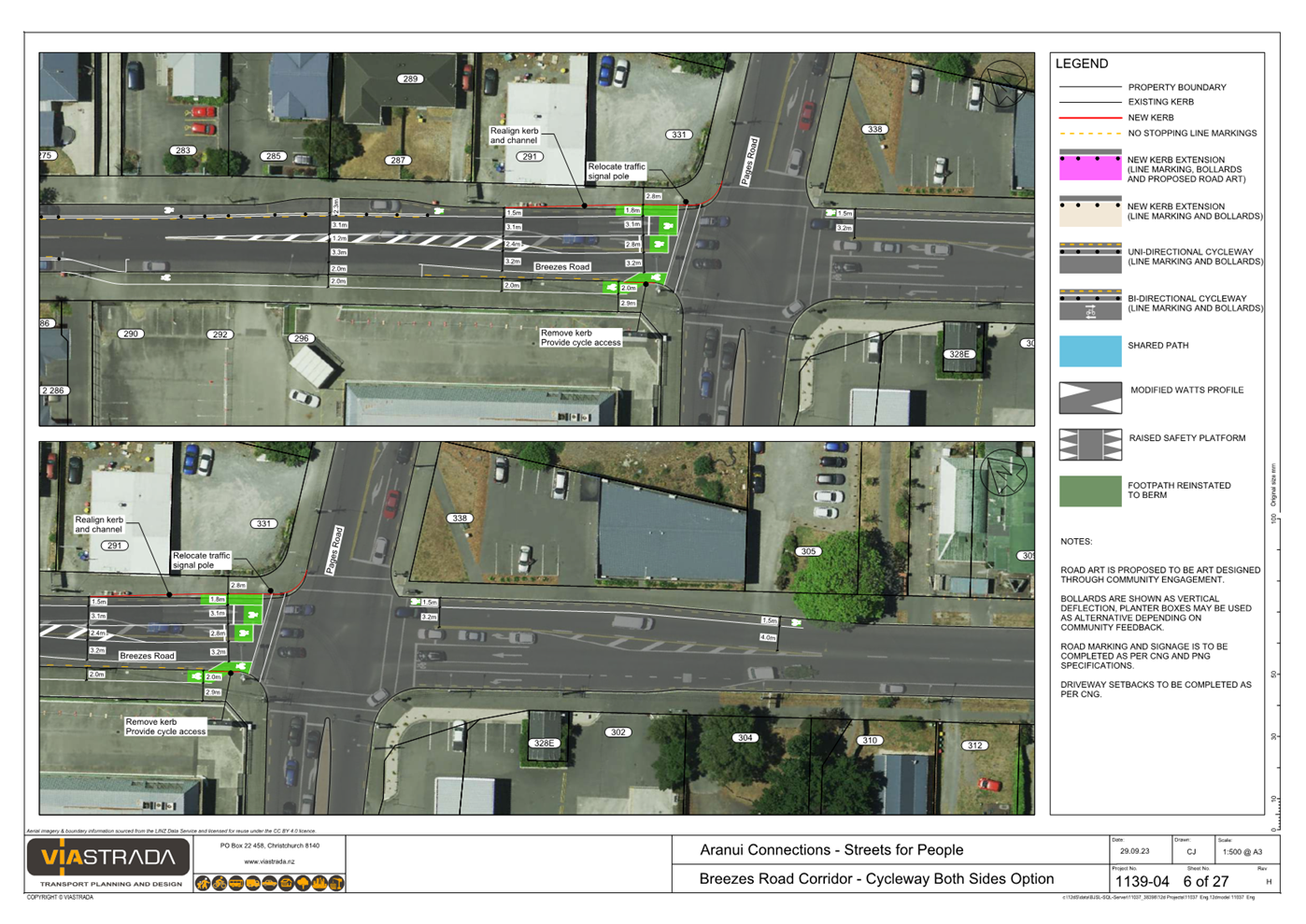Click the city buildings icon in the footer

tap(318, 883)
